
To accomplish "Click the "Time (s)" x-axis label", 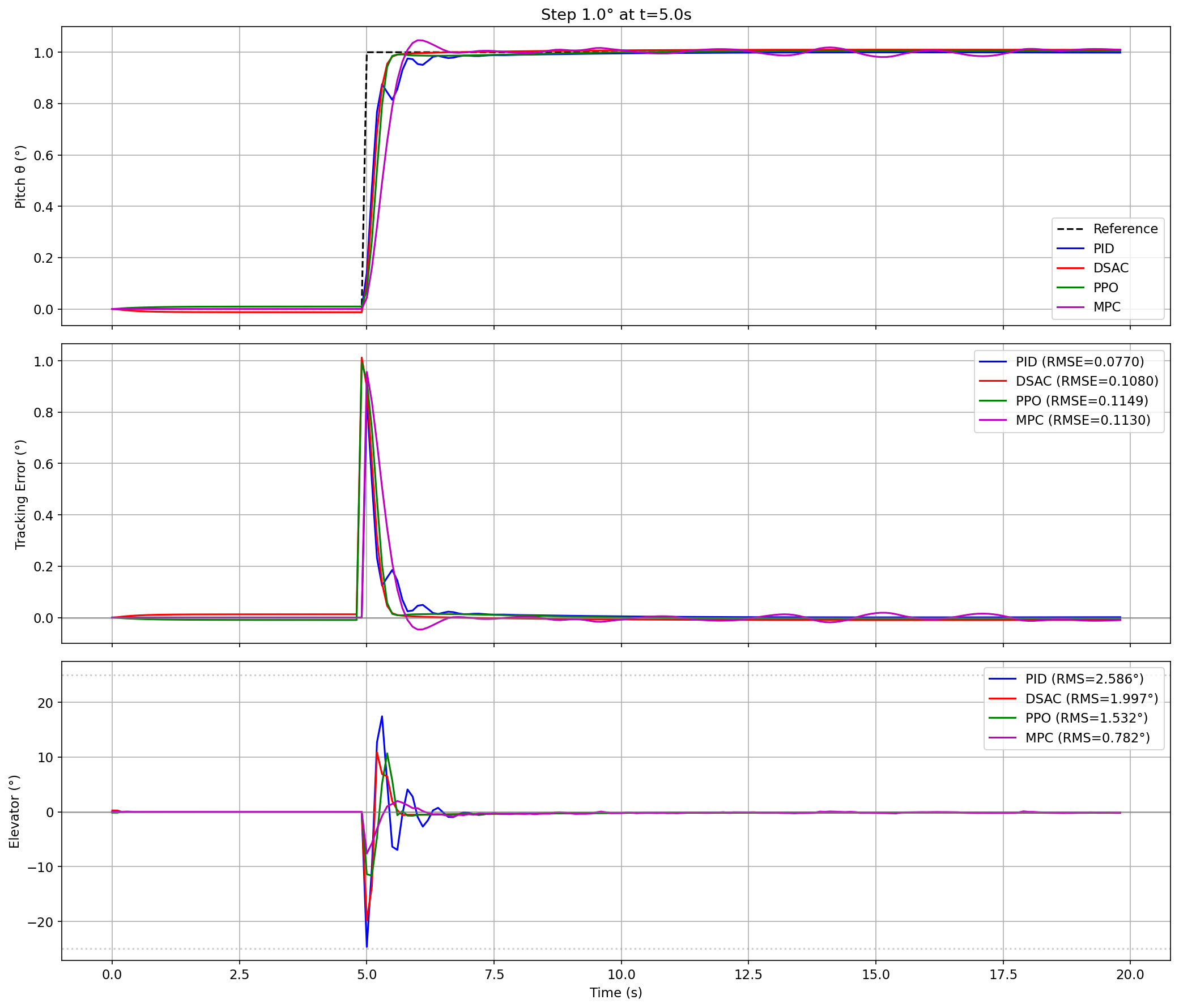I will [616, 993].
